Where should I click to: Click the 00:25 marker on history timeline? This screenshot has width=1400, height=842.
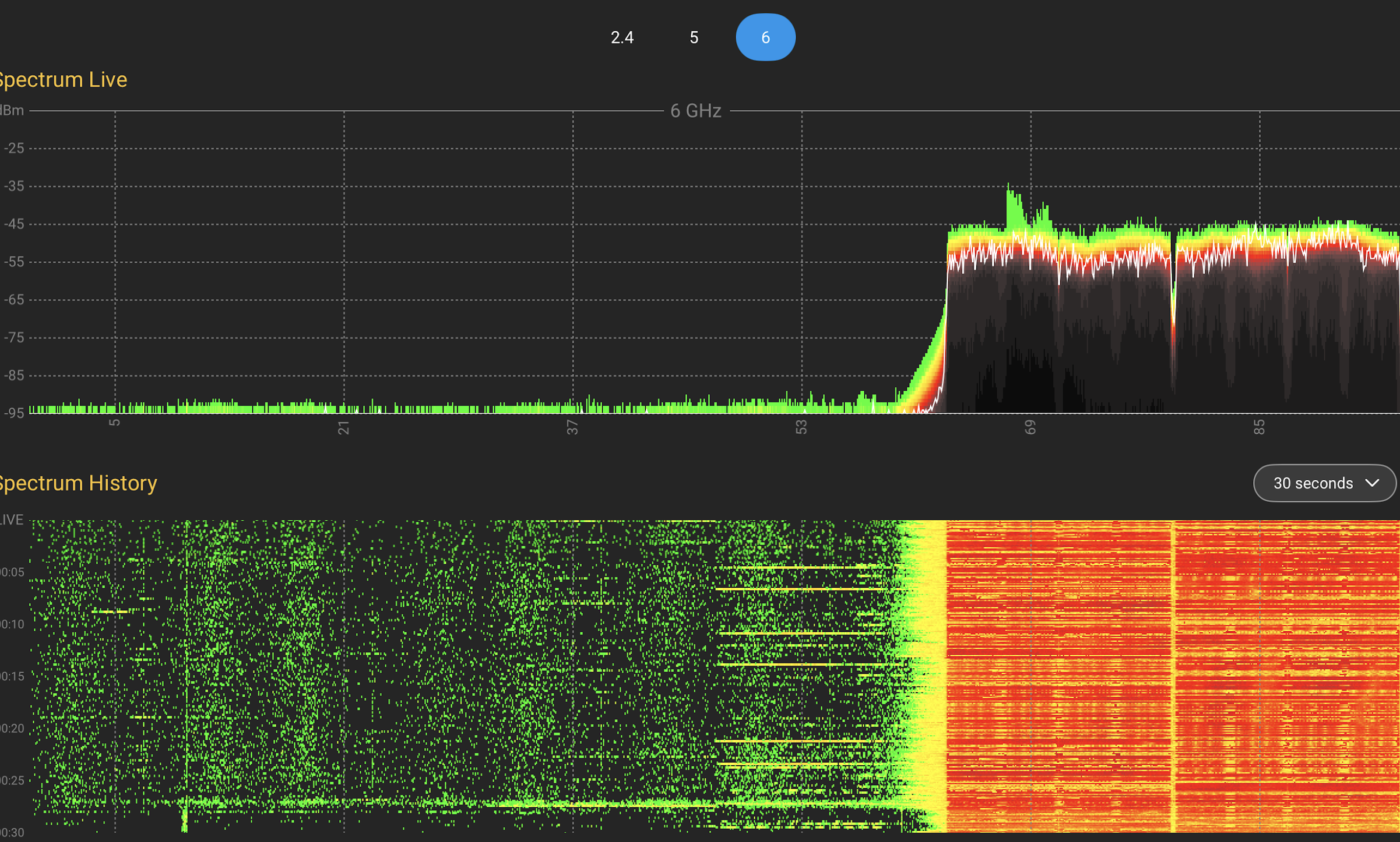coord(12,780)
